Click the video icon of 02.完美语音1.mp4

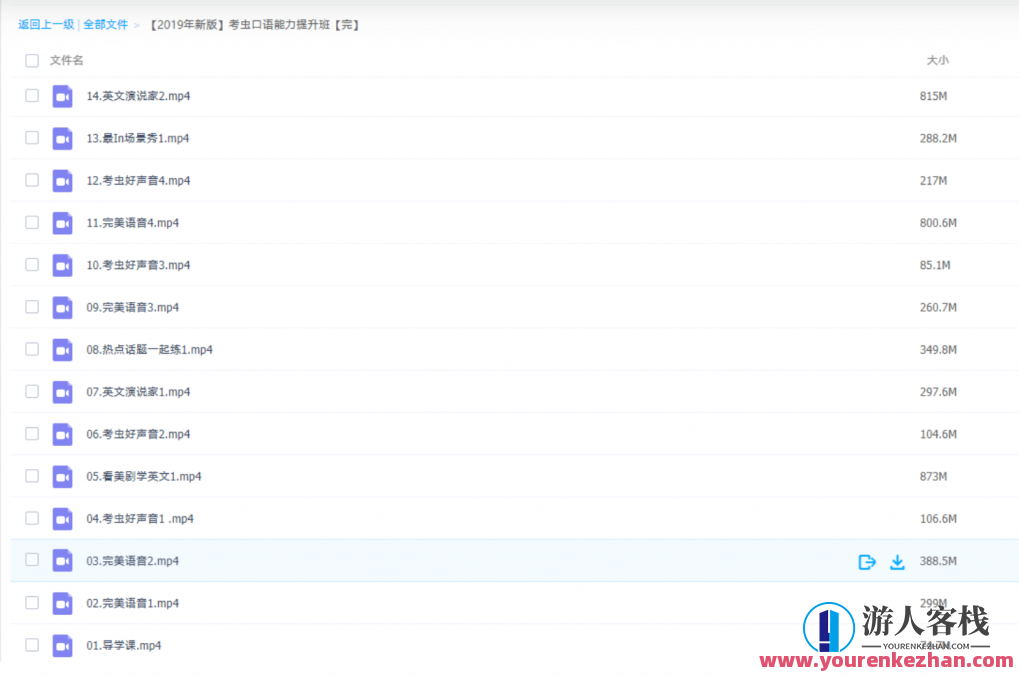click(x=63, y=603)
